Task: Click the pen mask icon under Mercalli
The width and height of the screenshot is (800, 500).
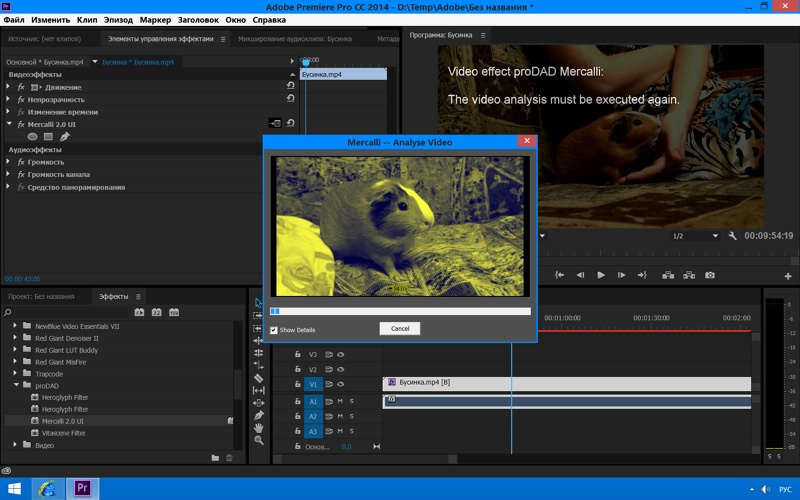Action: coord(65,137)
